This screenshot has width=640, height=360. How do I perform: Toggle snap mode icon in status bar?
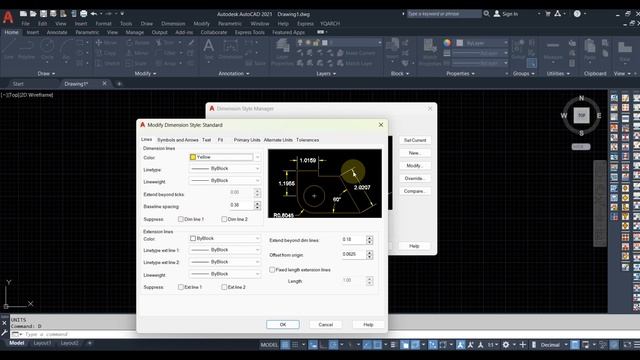pyautogui.click(x=295, y=345)
